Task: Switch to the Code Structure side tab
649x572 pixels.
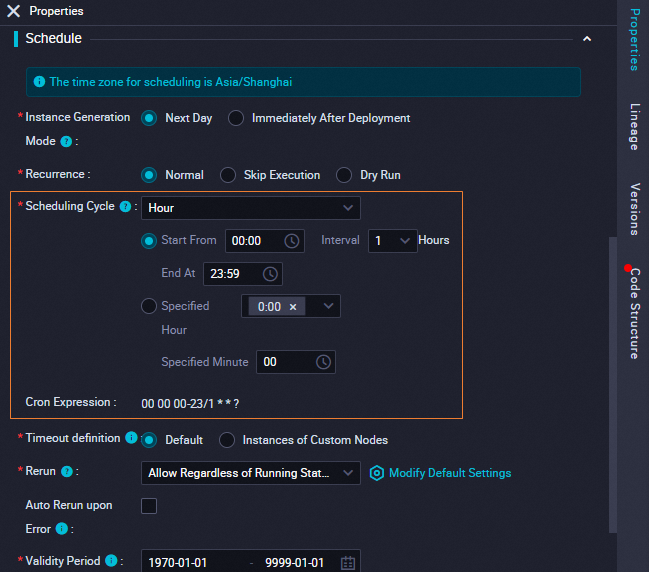Action: coord(635,313)
